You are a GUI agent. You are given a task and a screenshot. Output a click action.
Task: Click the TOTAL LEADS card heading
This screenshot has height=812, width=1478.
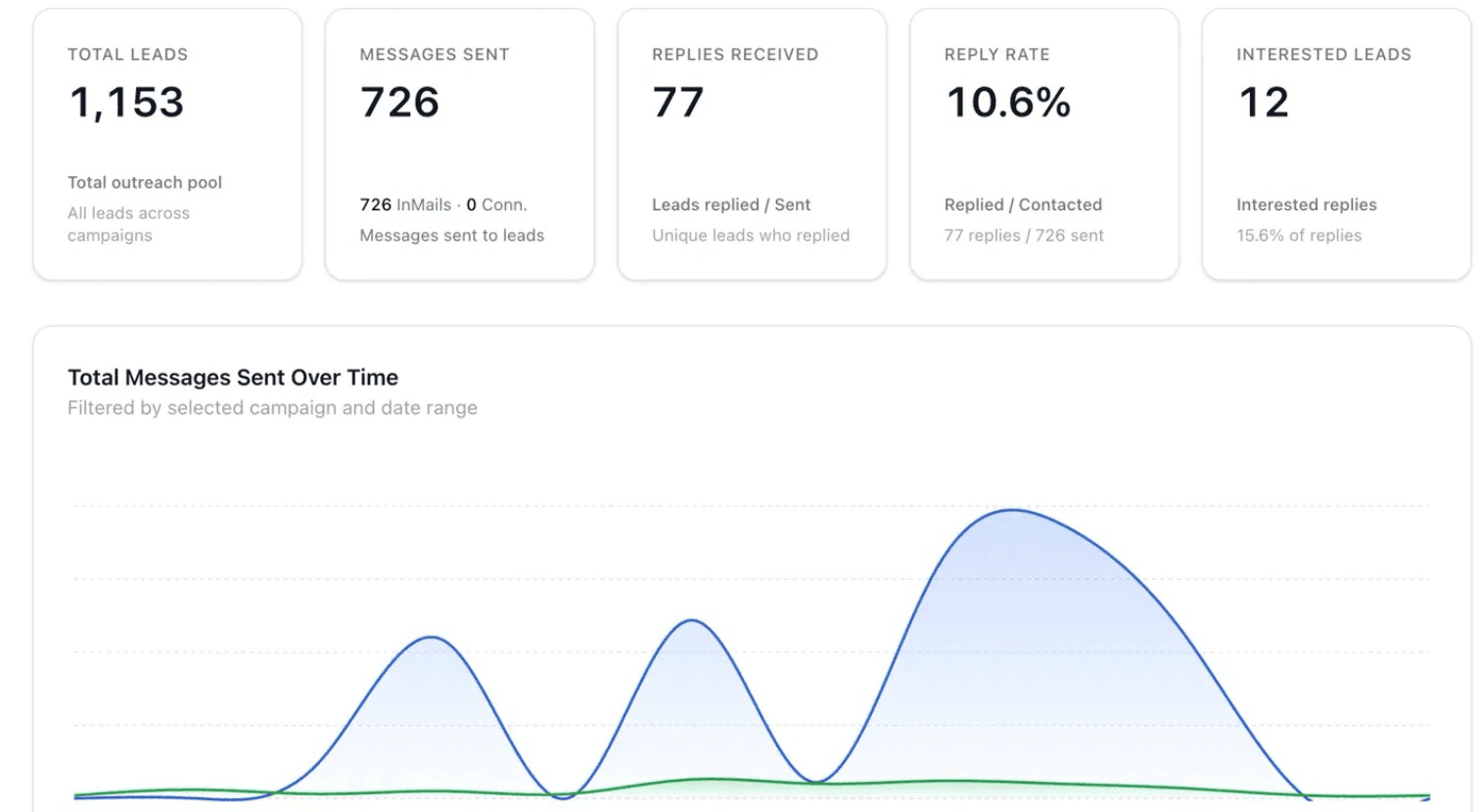click(x=127, y=55)
